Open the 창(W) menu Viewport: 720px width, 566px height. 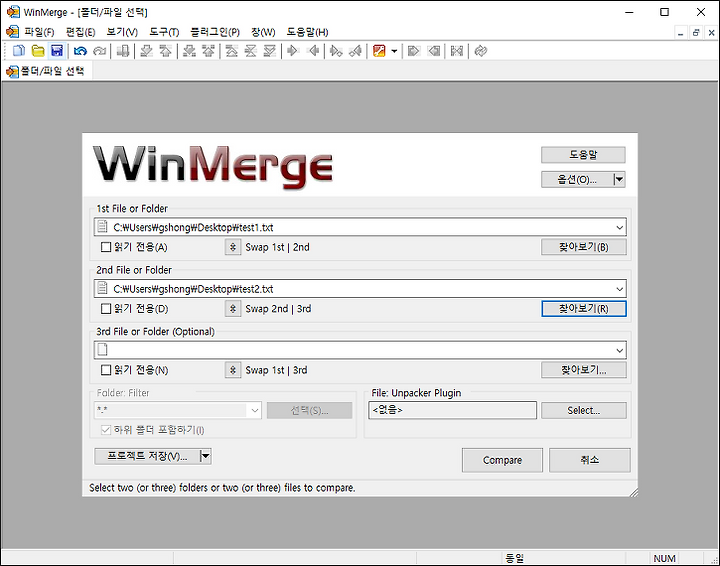(263, 32)
